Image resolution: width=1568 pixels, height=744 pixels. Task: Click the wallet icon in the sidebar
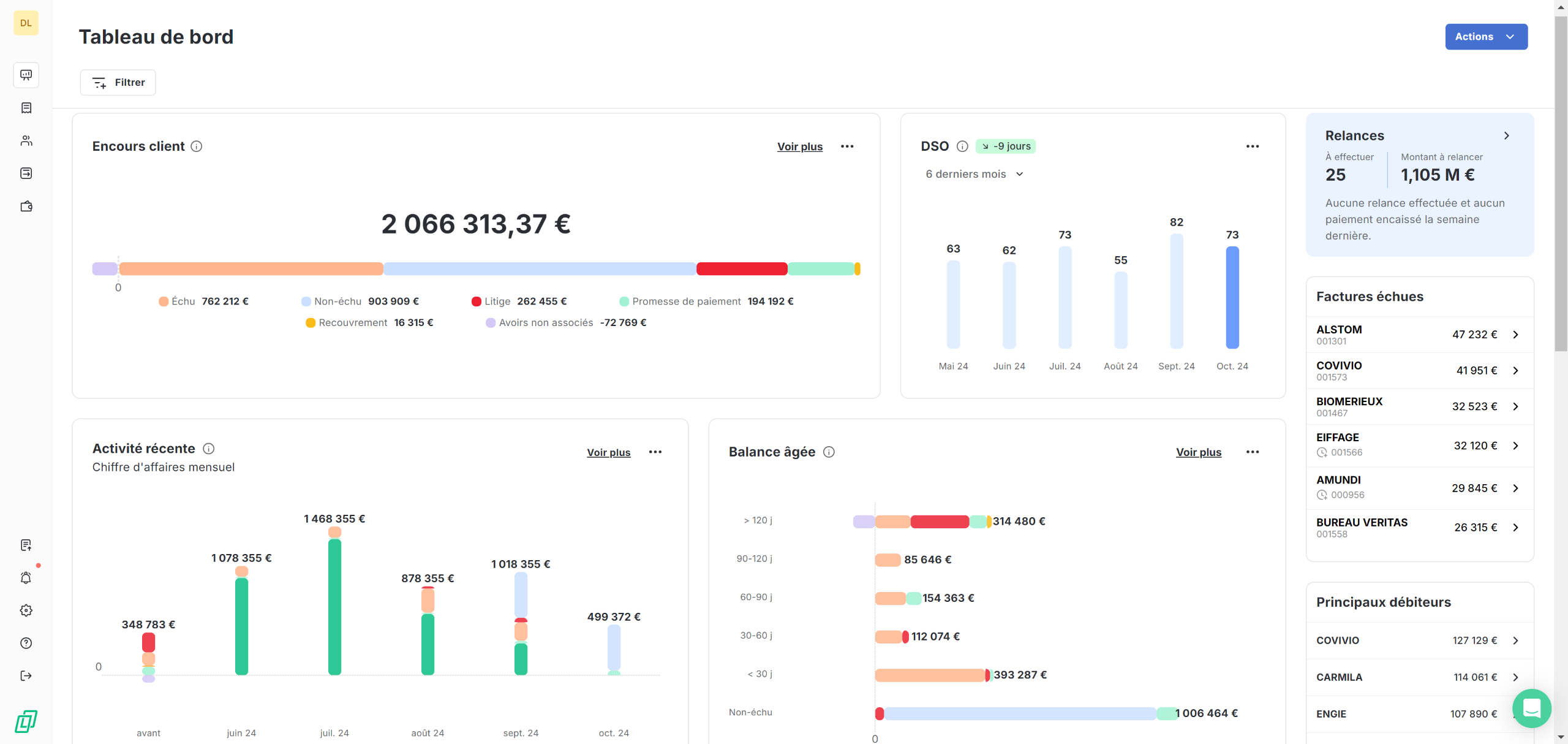point(26,206)
